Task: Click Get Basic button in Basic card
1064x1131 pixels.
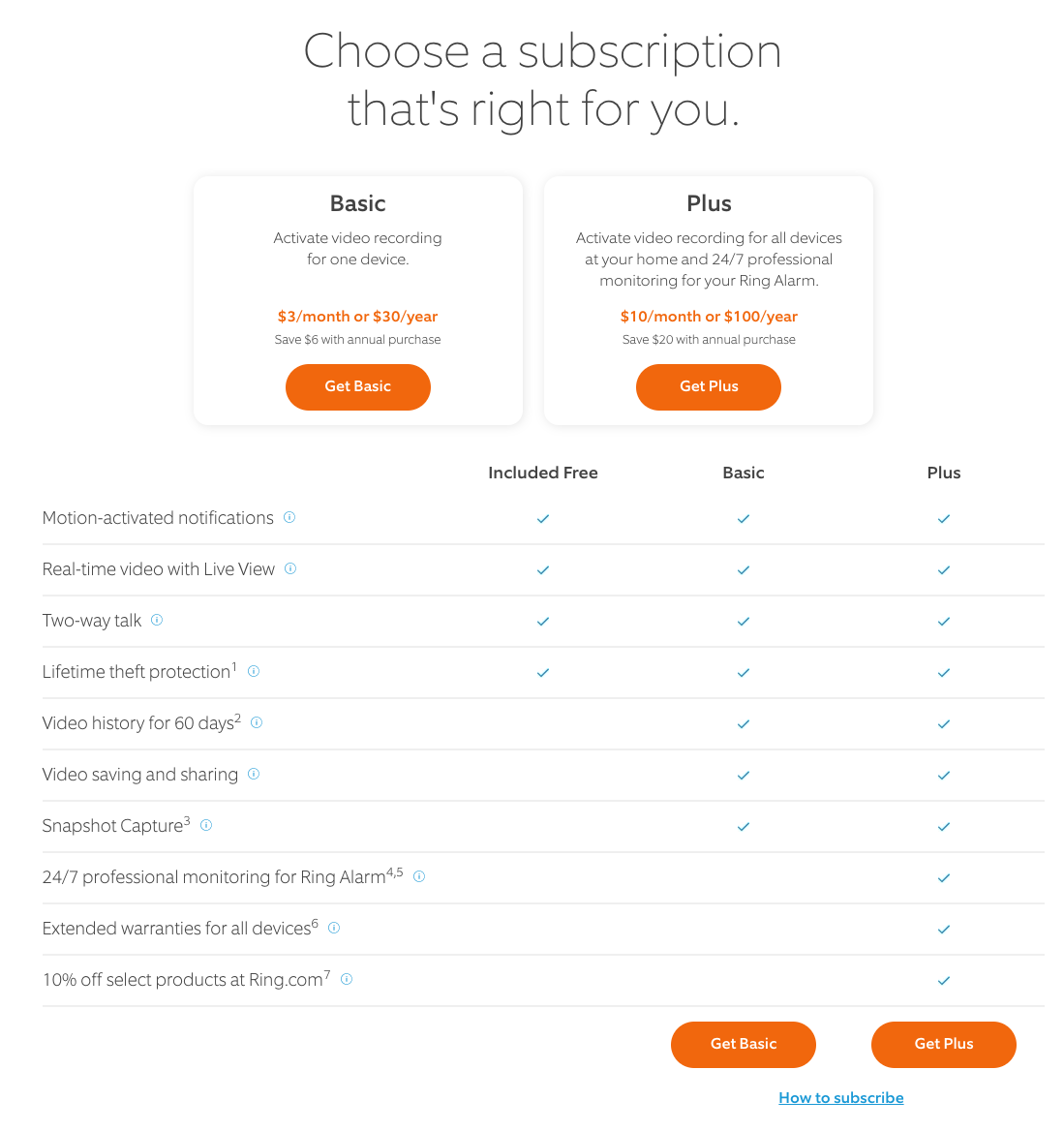Action: (358, 386)
